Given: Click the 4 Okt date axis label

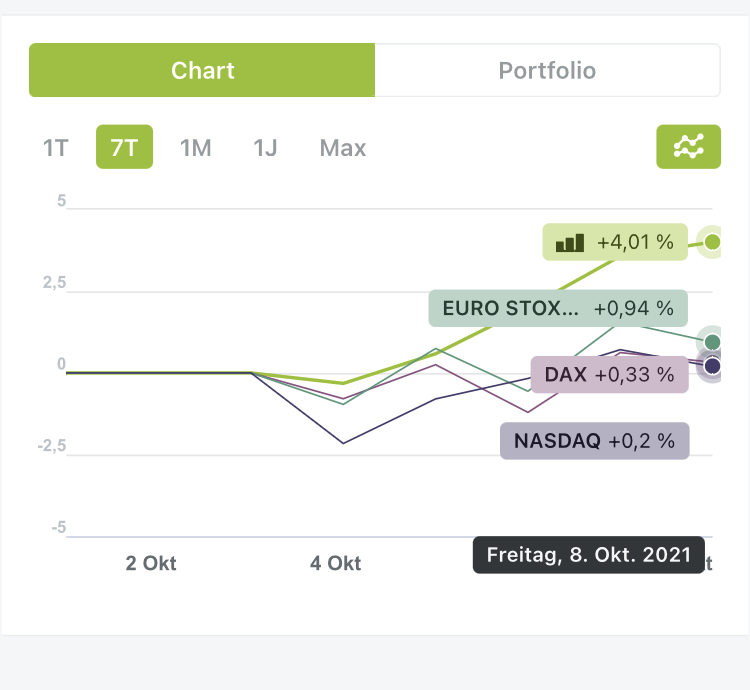Looking at the screenshot, I should point(335,563).
